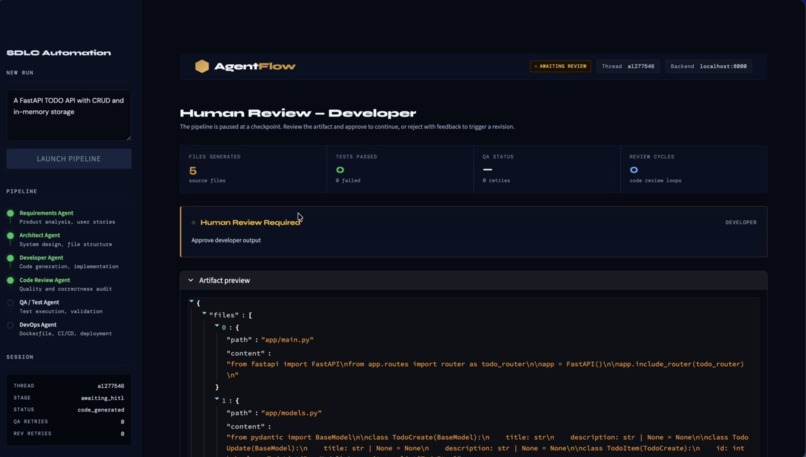Click the Thread a1277546 header chip
The width and height of the screenshot is (806, 457).
point(628,66)
